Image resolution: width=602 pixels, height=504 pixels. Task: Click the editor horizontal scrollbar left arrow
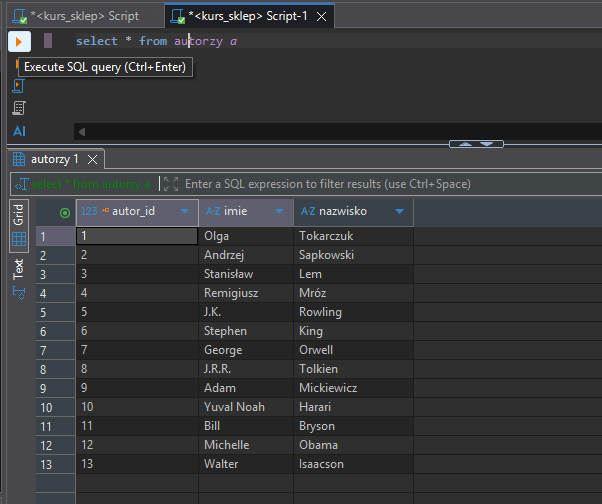(81, 131)
